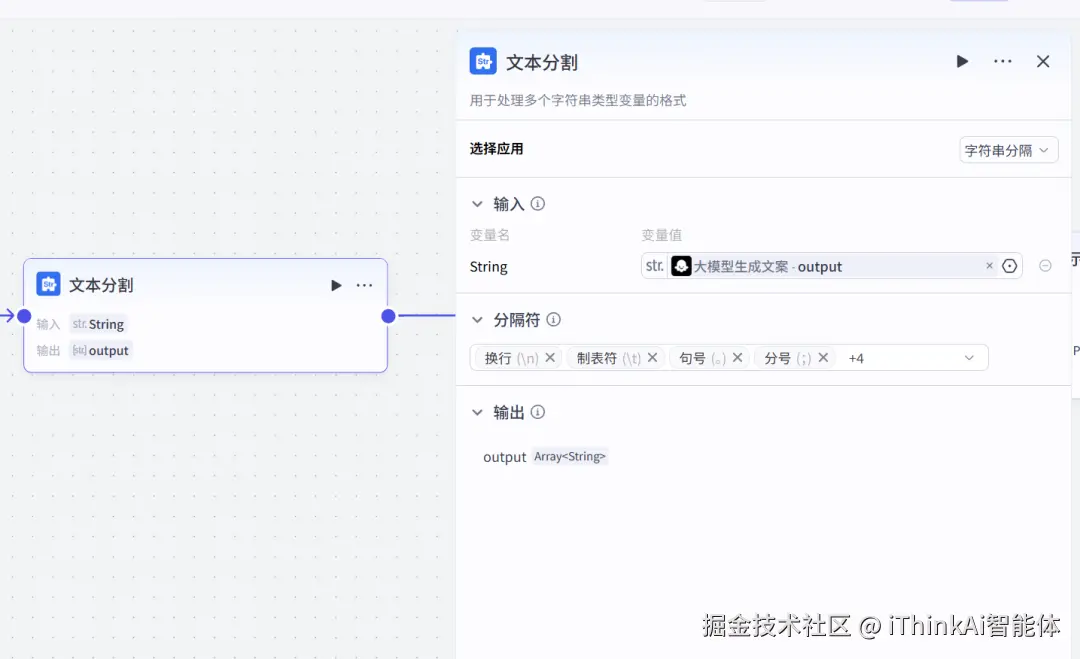This screenshot has width=1080, height=659.
Task: Remove the 分号 delimiter tag
Action: (x=825, y=356)
